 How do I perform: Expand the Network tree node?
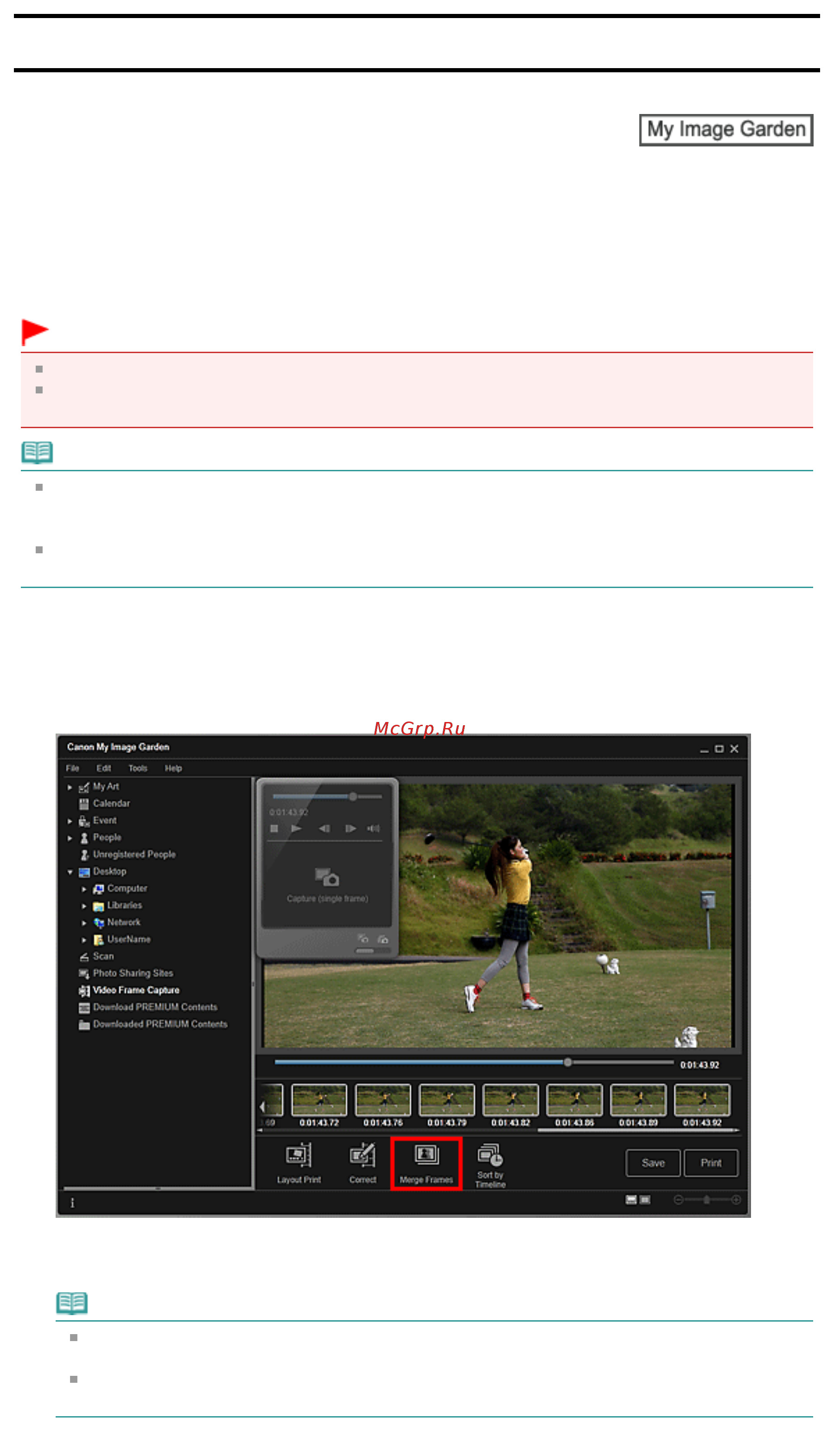(84, 923)
